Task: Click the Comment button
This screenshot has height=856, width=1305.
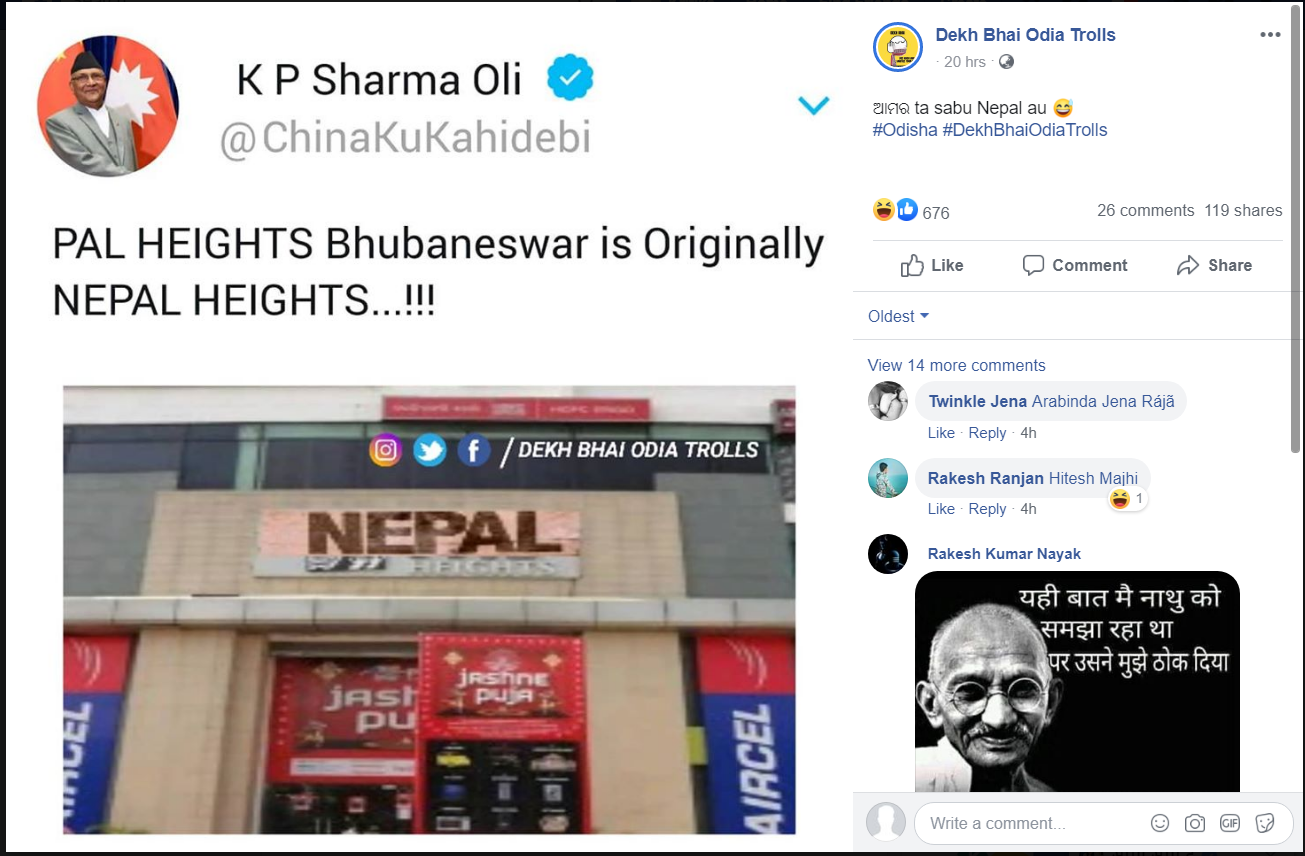Action: tap(1075, 265)
